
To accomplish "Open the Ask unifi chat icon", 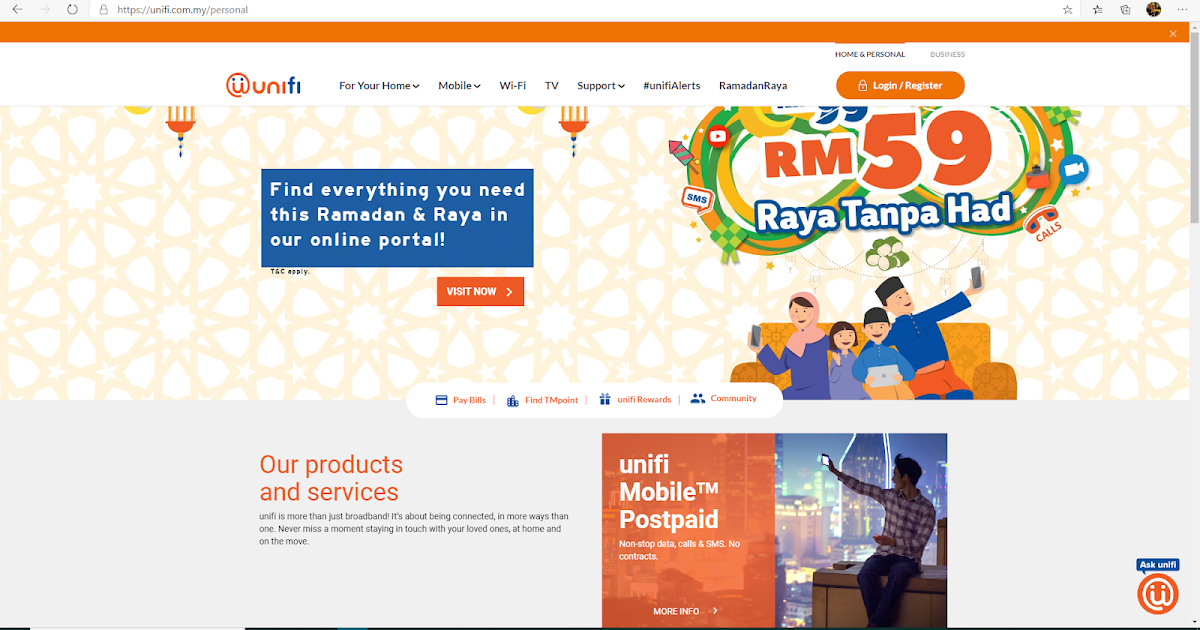I will click(1158, 593).
